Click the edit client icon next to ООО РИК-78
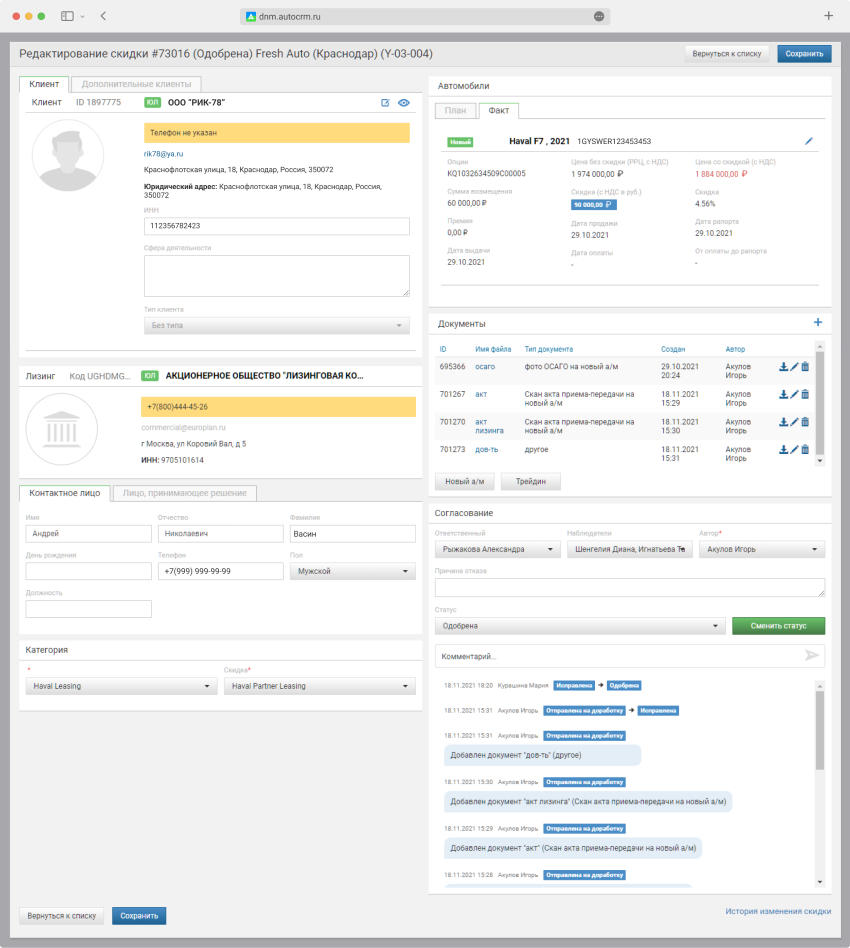850x948 pixels. (385, 103)
